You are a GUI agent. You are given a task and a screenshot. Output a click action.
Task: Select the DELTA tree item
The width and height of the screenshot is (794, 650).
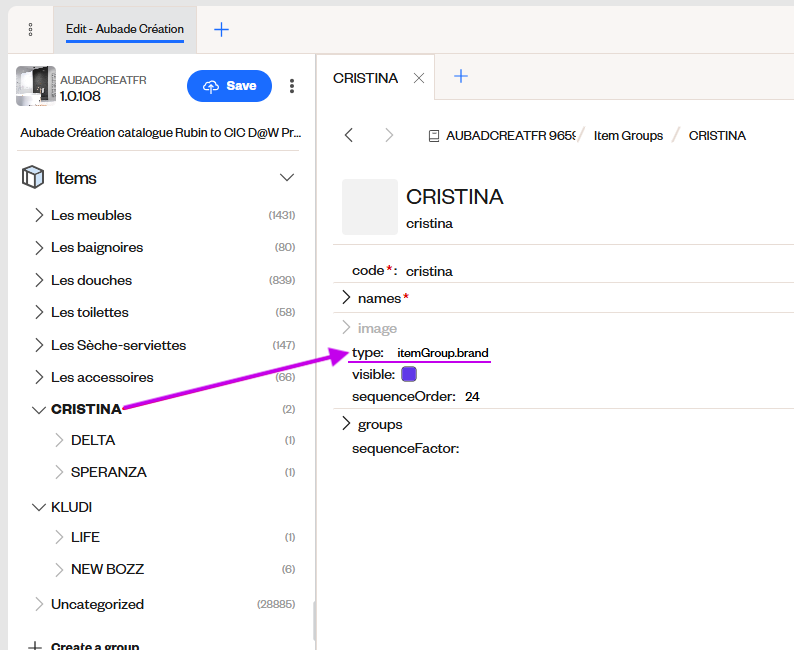coord(93,440)
